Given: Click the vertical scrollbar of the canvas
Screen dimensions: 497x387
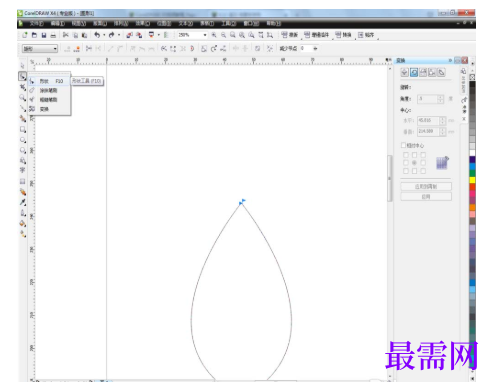Looking at the screenshot, I should pyautogui.click(x=389, y=178).
